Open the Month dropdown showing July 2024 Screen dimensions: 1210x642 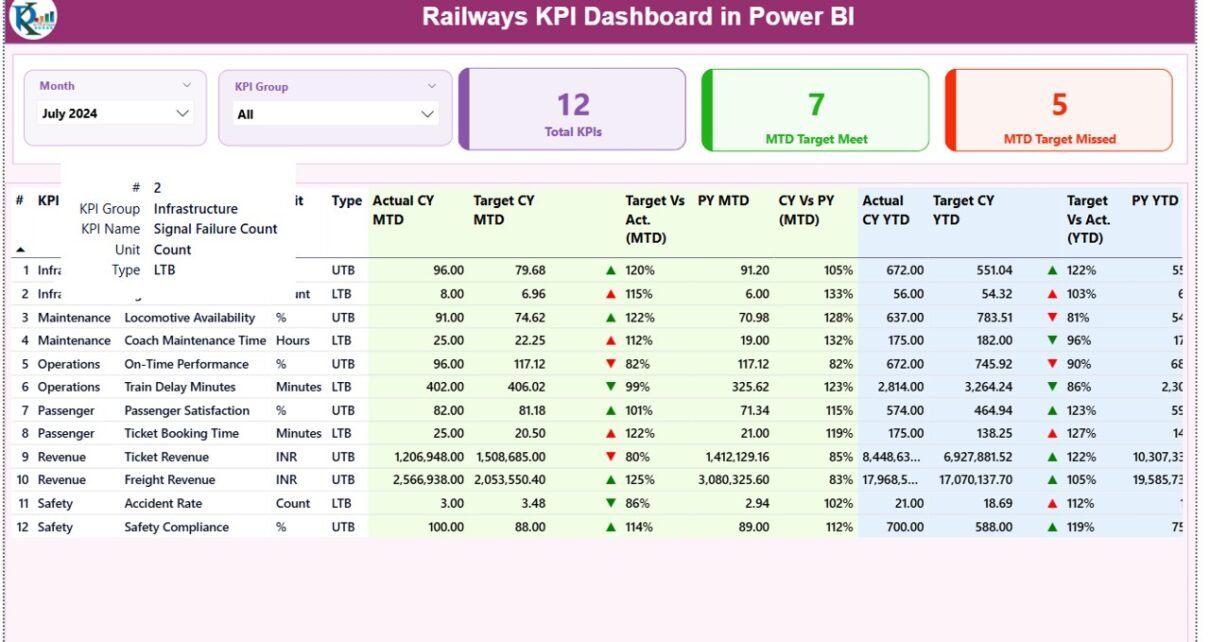click(115, 114)
